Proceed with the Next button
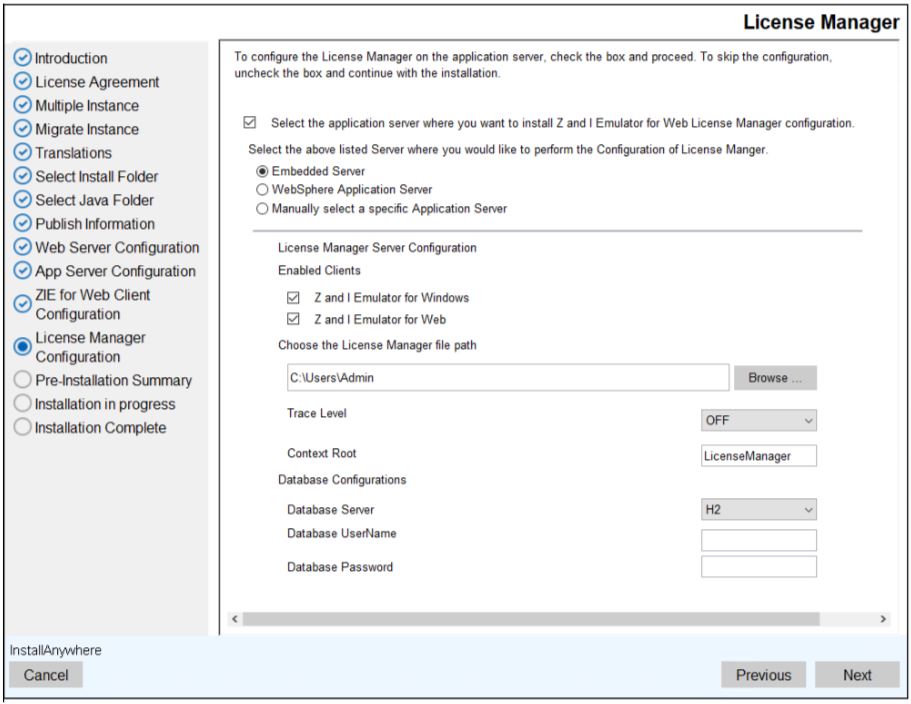911x704 pixels. [857, 675]
